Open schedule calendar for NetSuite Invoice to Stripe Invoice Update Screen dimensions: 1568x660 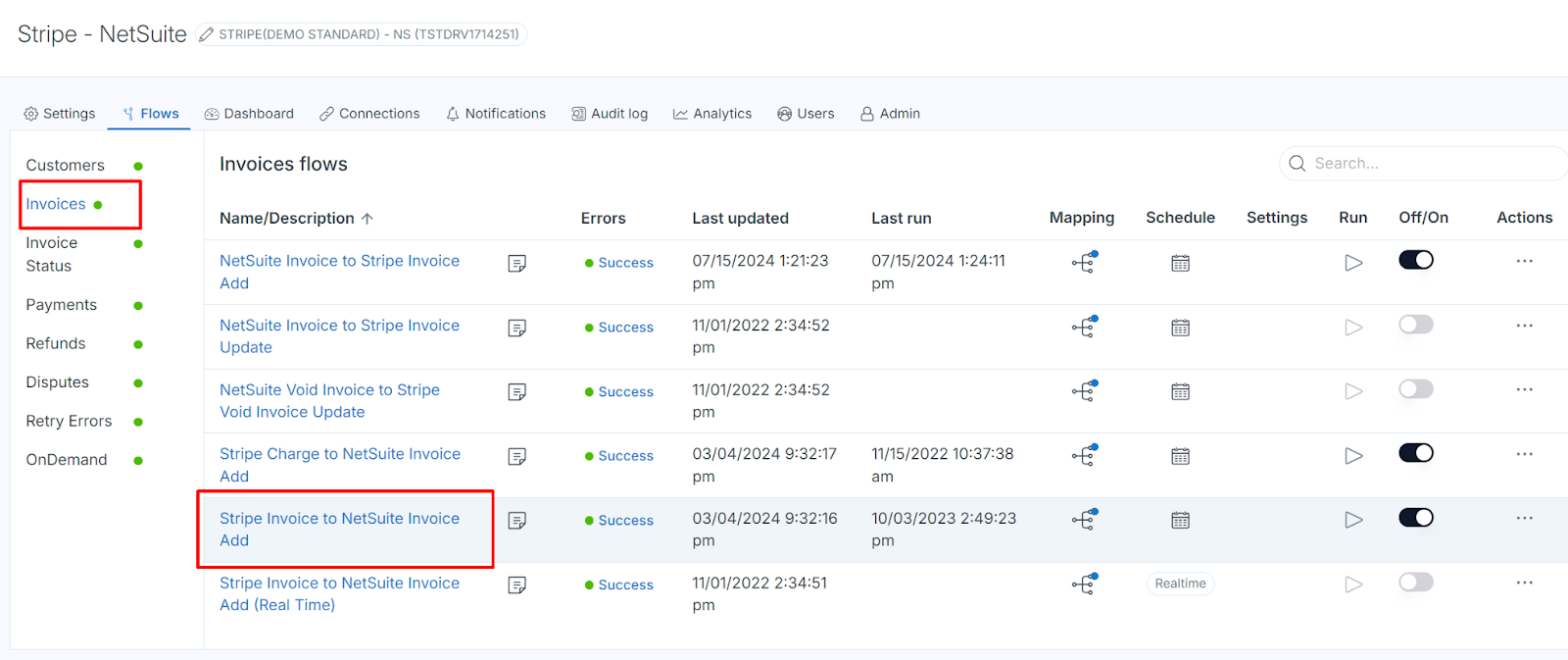point(1180,328)
